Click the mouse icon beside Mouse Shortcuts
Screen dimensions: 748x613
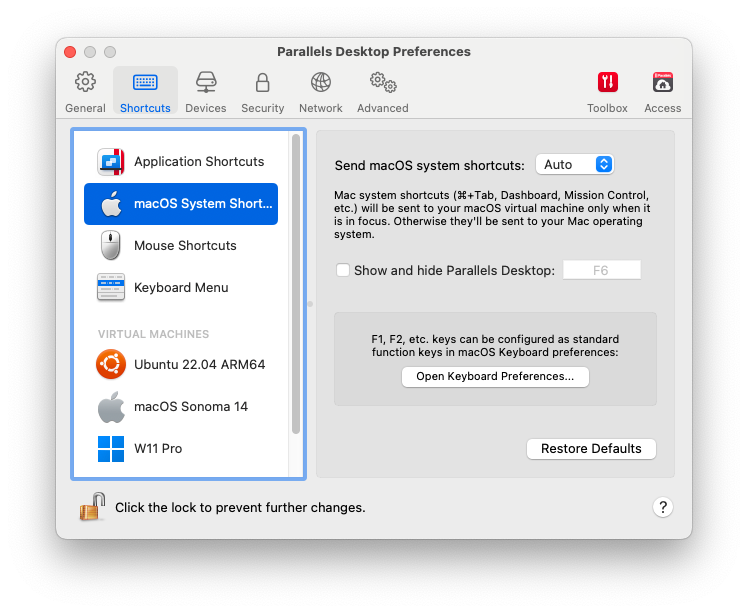111,246
